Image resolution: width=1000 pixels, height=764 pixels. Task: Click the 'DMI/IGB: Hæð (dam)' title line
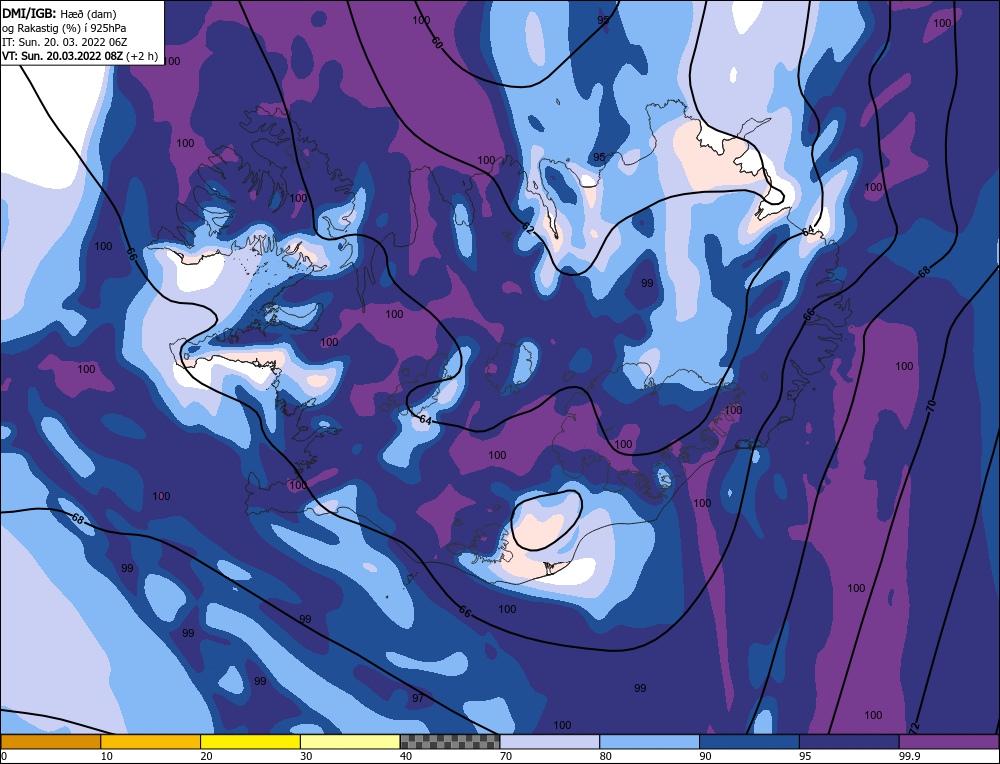59,13
